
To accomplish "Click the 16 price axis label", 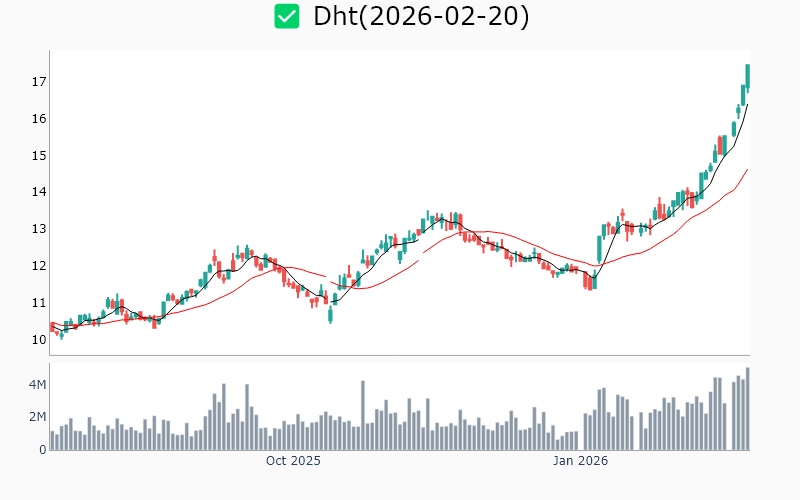I will [x=38, y=119].
